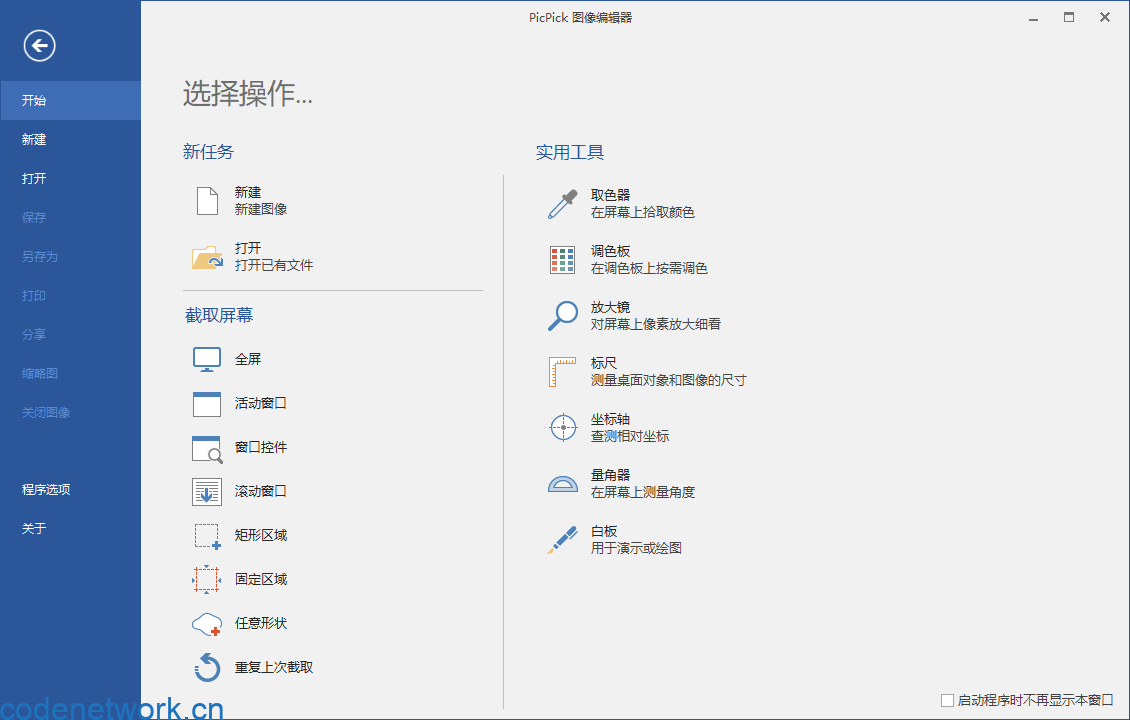Click the eyedropper icon for 取色器

click(x=563, y=204)
